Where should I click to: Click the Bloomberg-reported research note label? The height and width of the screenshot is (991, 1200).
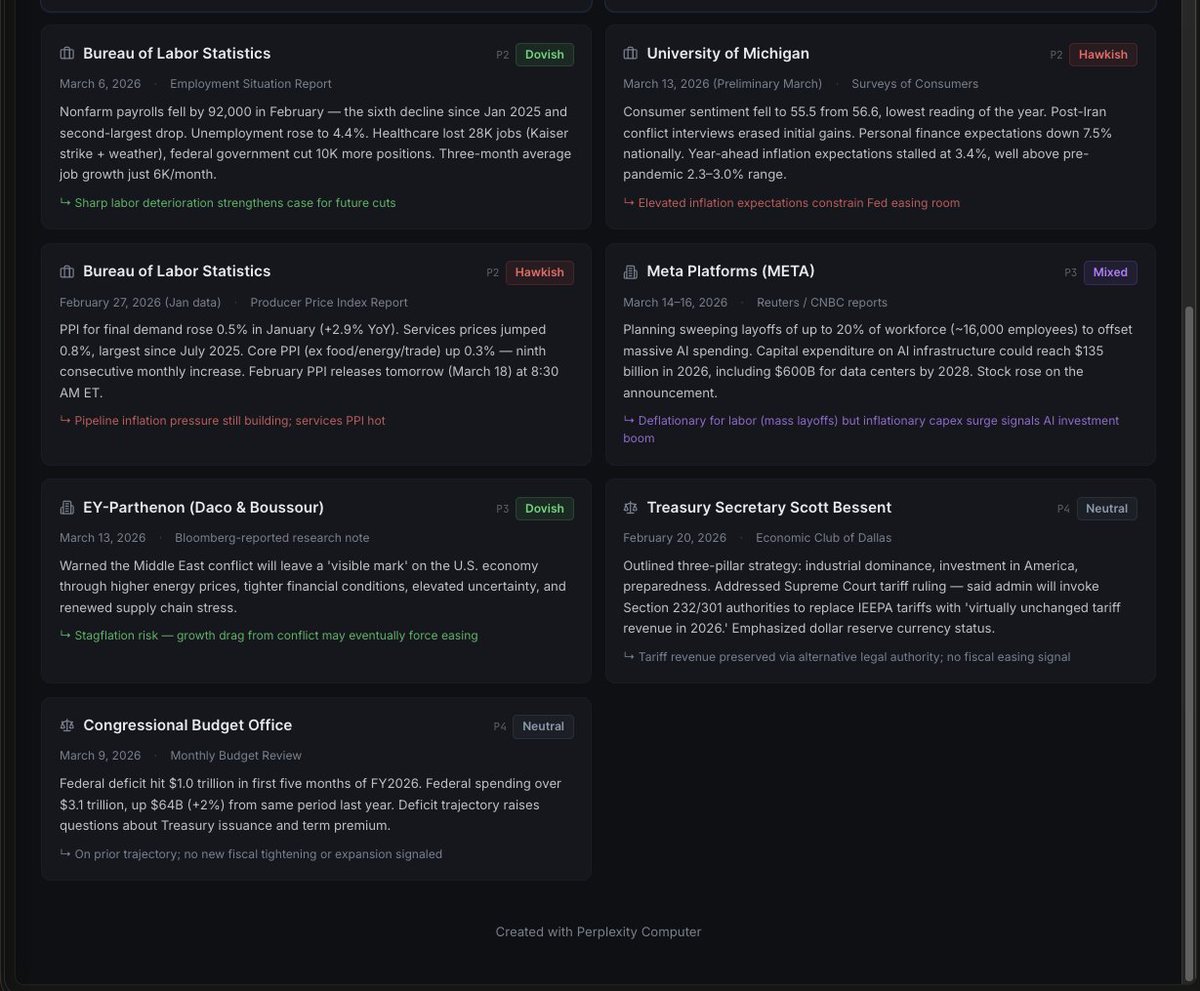pyautogui.click(x=272, y=538)
